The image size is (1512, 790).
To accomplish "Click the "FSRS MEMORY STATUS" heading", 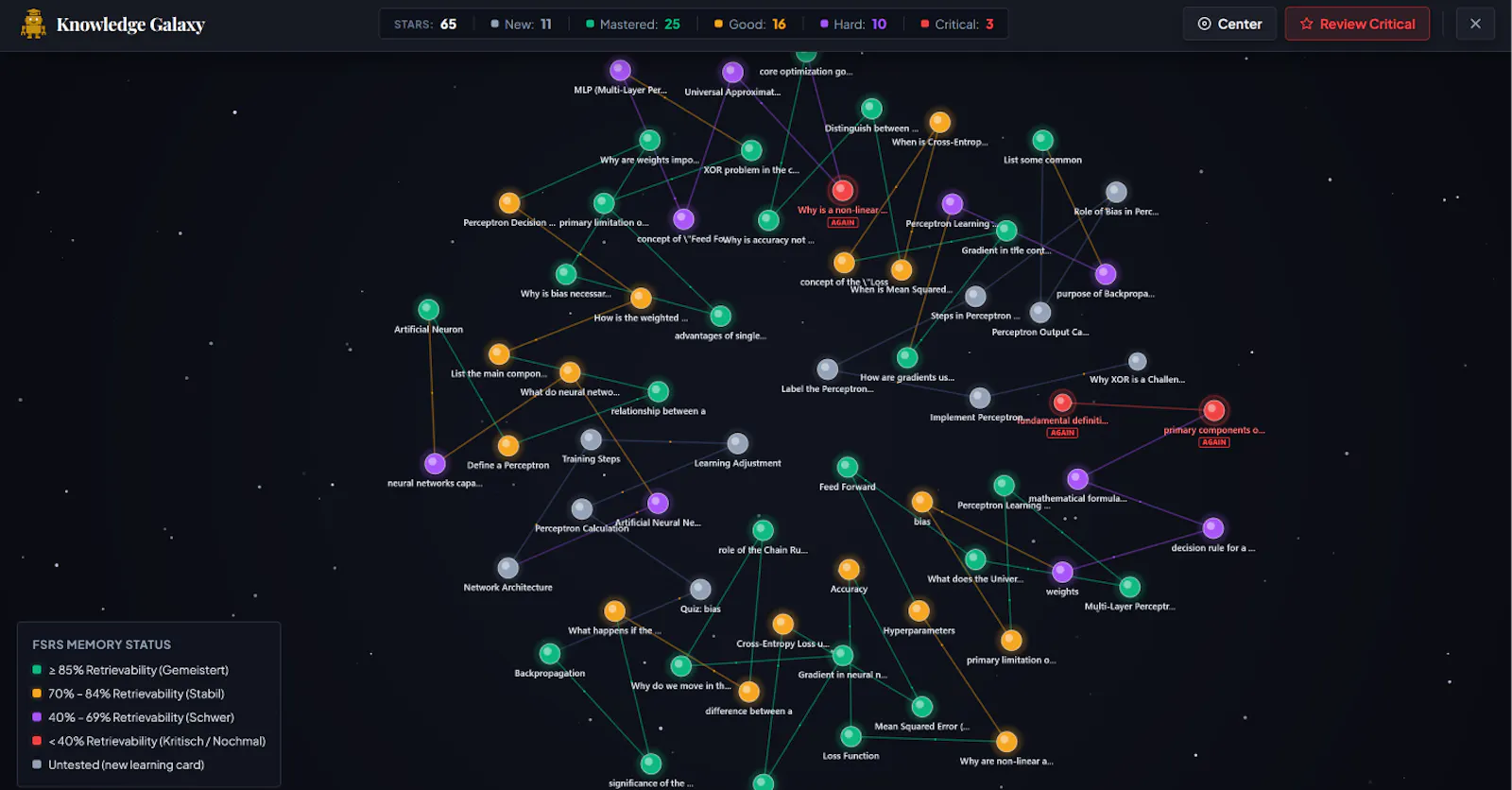I will coord(101,644).
